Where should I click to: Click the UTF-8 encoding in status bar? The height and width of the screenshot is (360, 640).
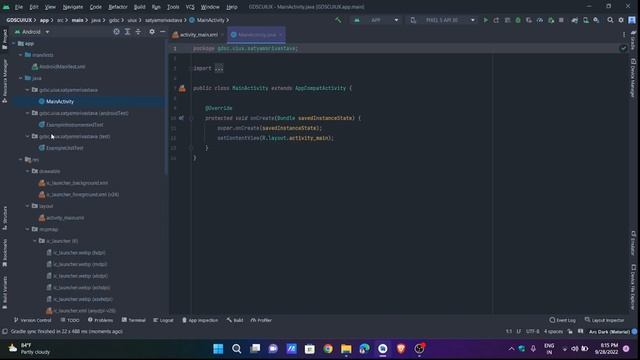pos(533,332)
